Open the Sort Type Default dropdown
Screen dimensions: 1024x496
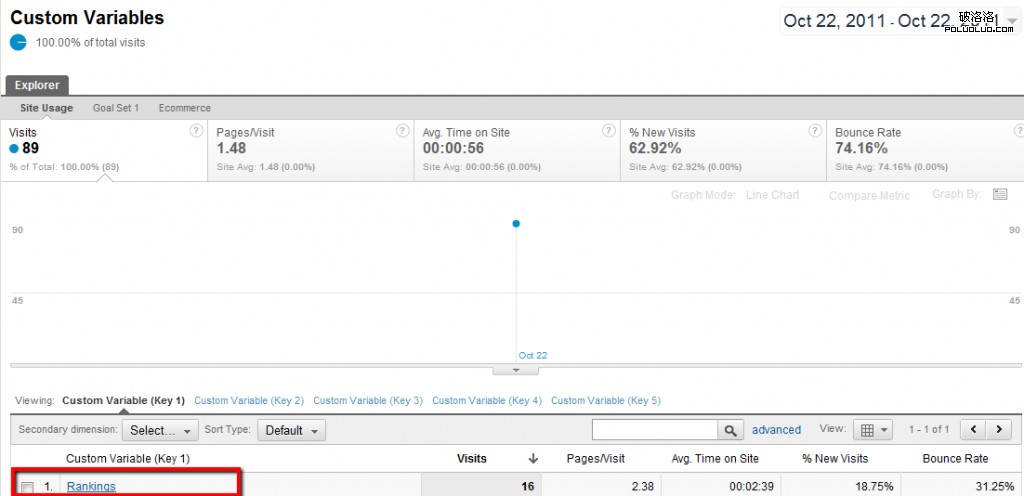[x=291, y=430]
